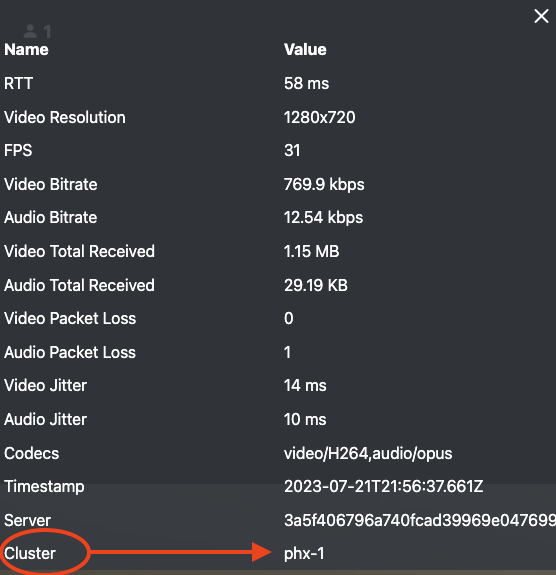Click the phx-1 cluster value
This screenshot has height=575, width=556.
(304, 554)
